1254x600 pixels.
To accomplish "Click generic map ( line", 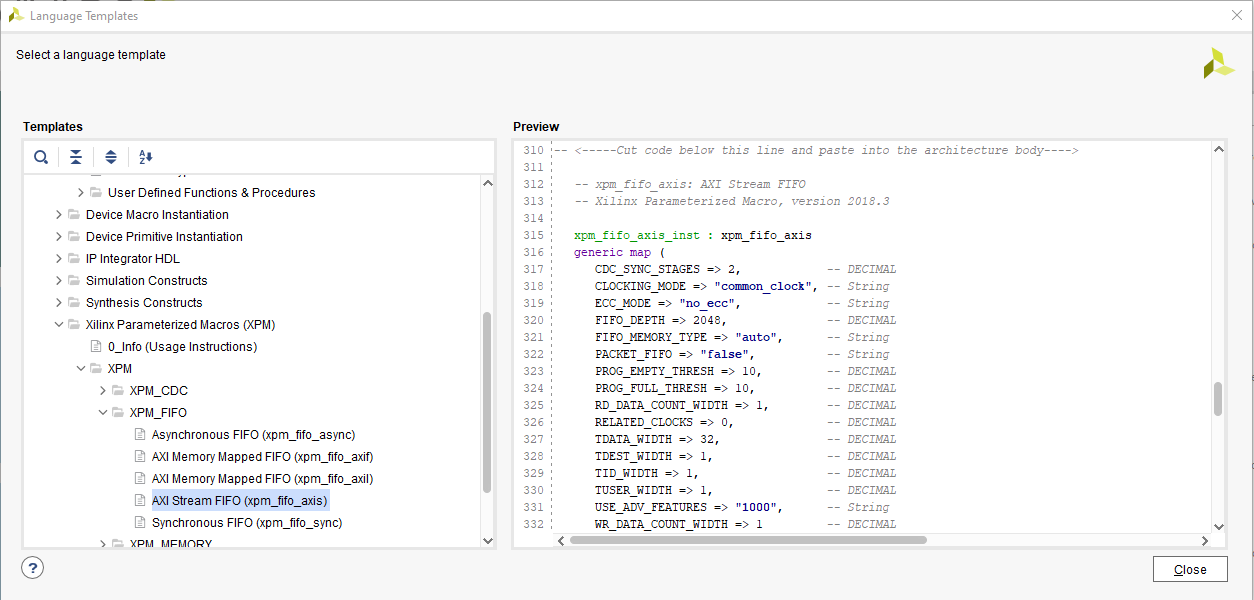I will (619, 252).
